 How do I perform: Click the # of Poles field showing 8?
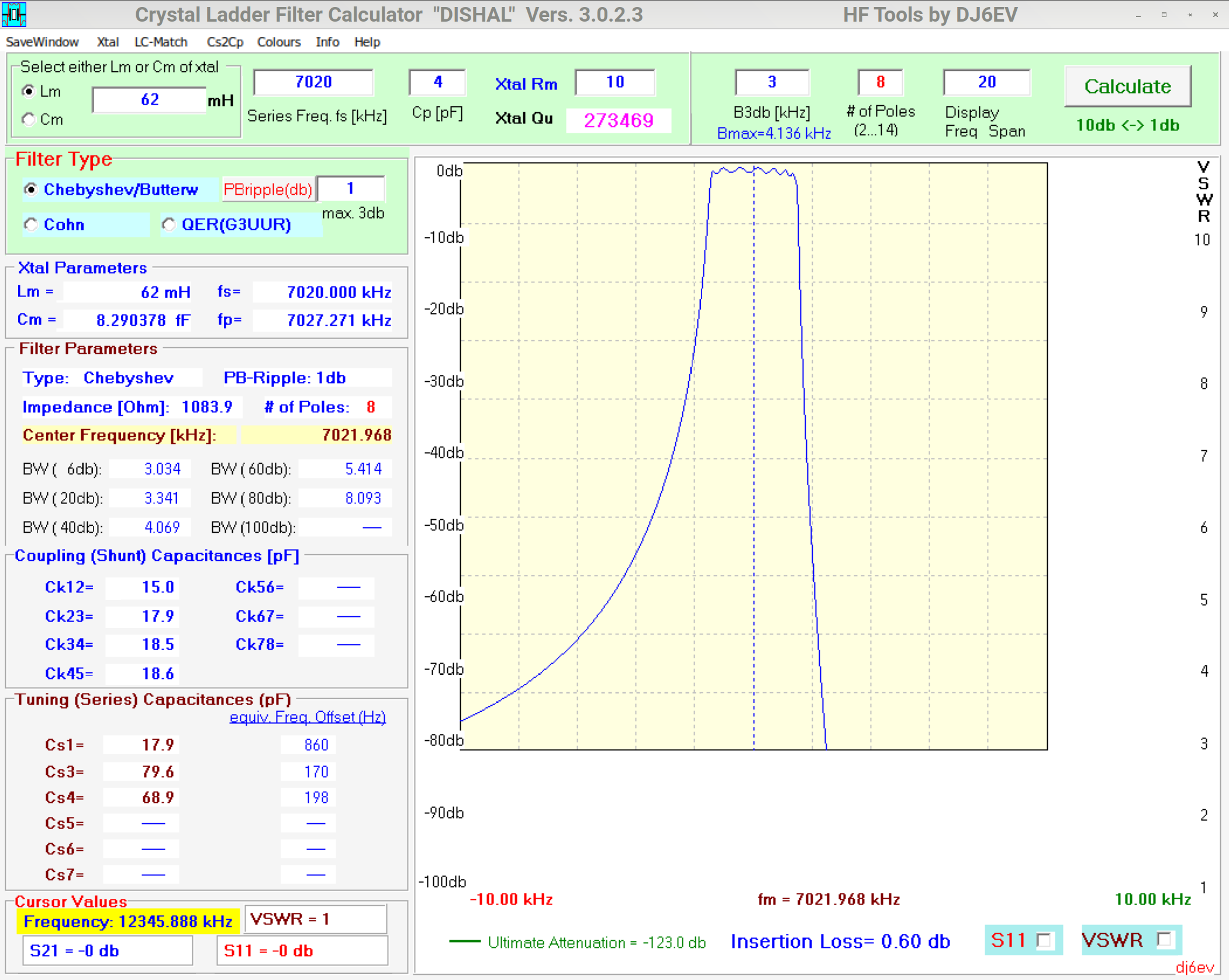pyautogui.click(x=880, y=82)
